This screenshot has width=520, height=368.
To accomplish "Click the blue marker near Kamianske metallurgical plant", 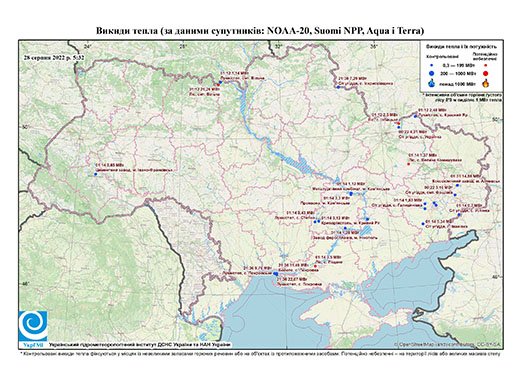I will click(351, 194).
